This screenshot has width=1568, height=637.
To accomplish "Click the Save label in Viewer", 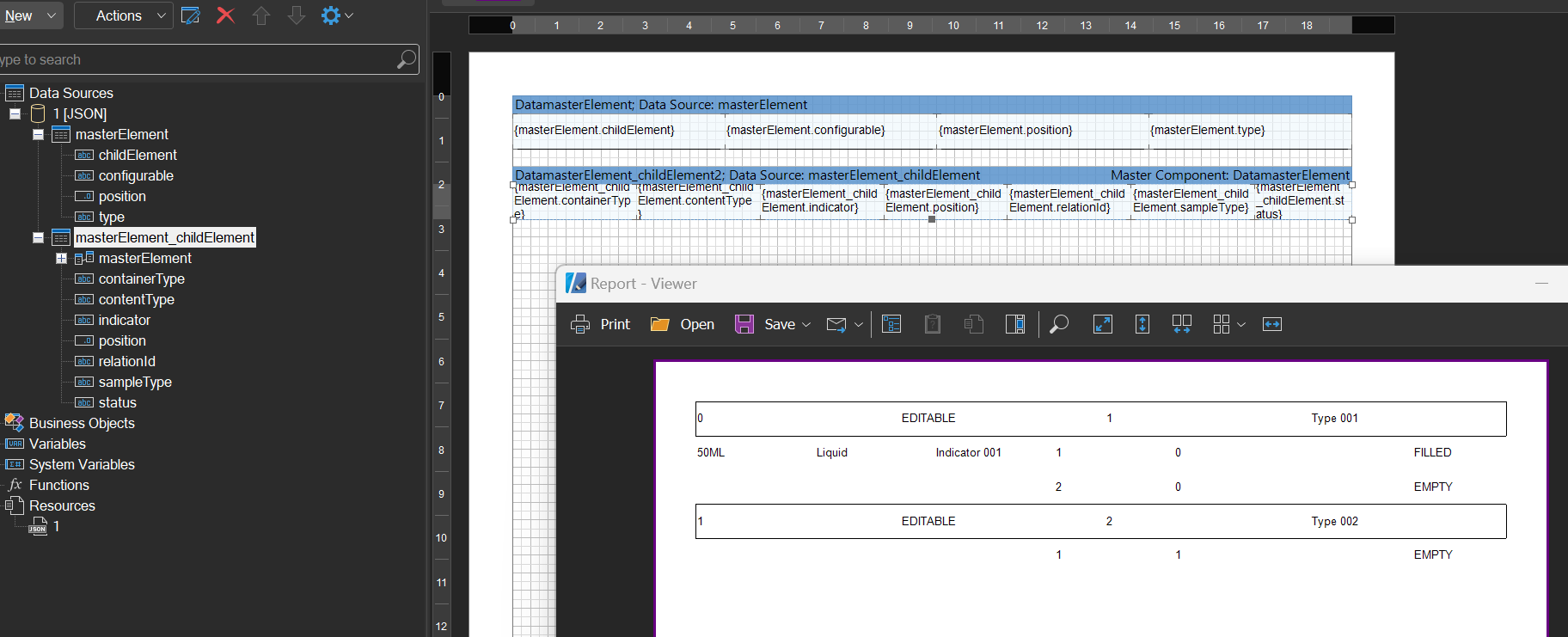I will pos(780,324).
